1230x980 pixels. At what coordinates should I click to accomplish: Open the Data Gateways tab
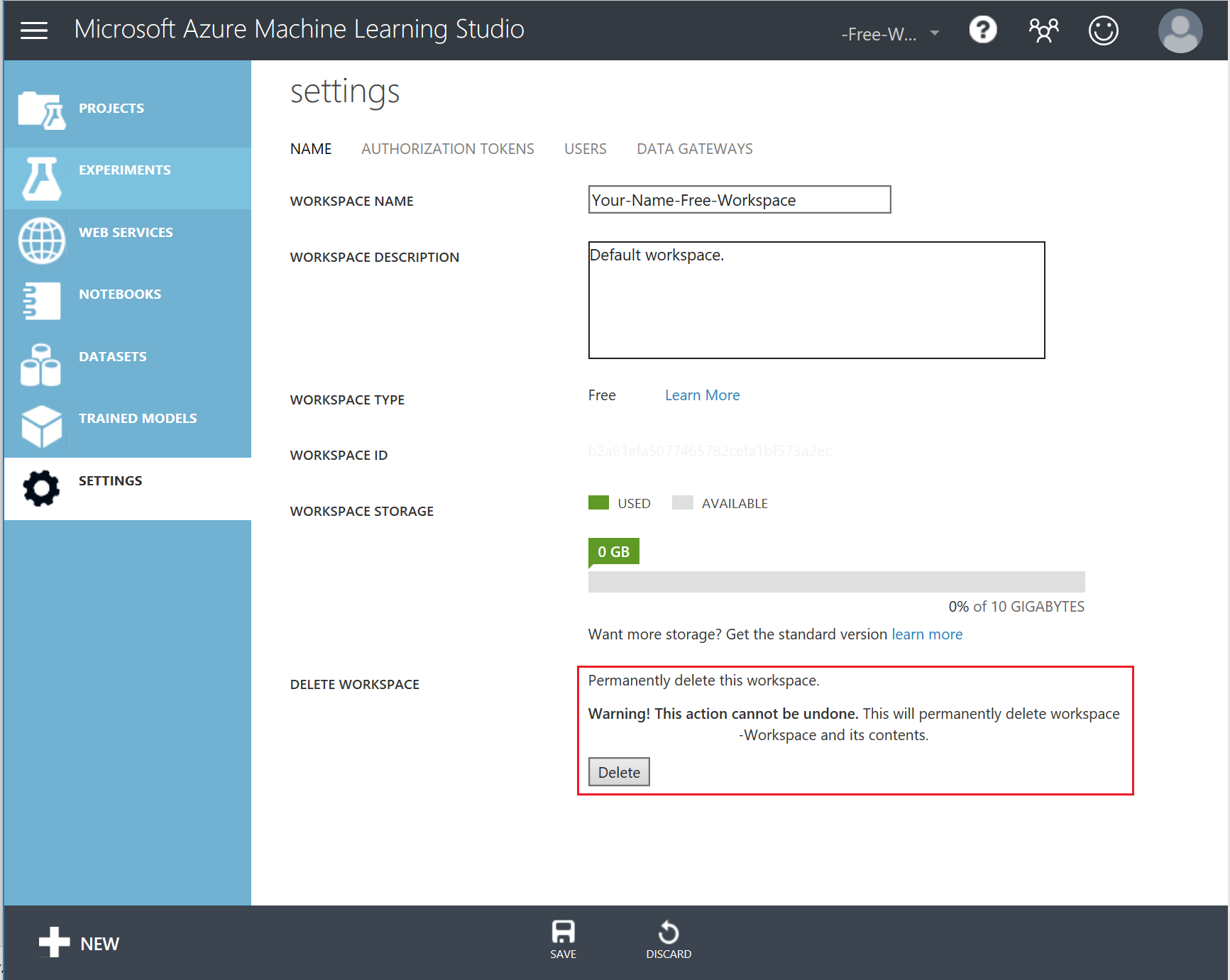(x=694, y=148)
